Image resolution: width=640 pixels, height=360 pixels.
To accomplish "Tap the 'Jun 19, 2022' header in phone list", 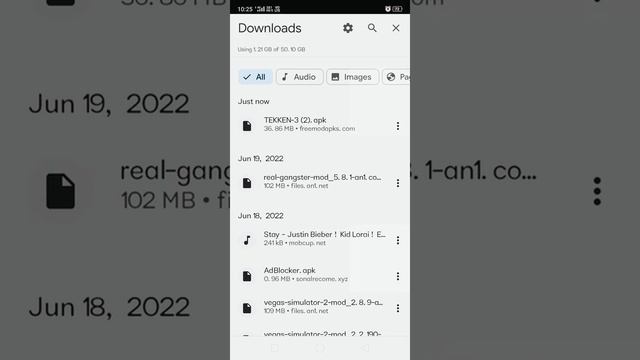I will (260, 158).
